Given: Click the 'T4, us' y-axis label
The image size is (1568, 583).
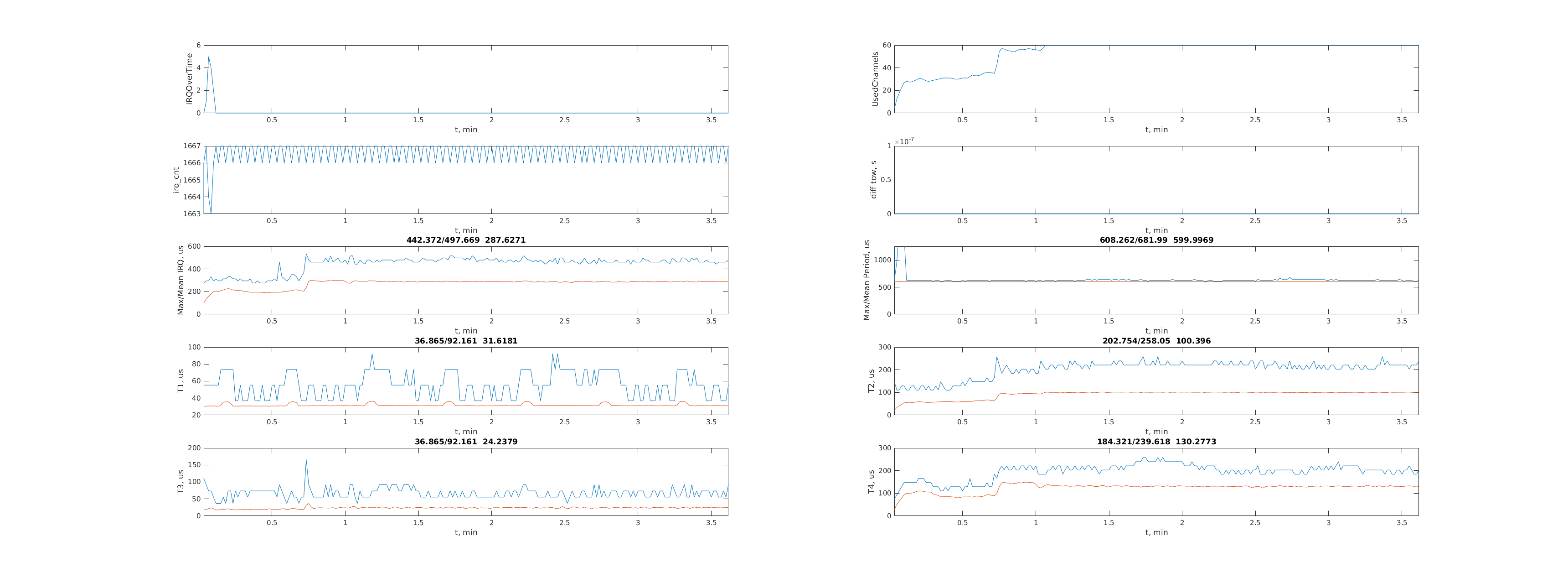Looking at the screenshot, I should 871,482.
